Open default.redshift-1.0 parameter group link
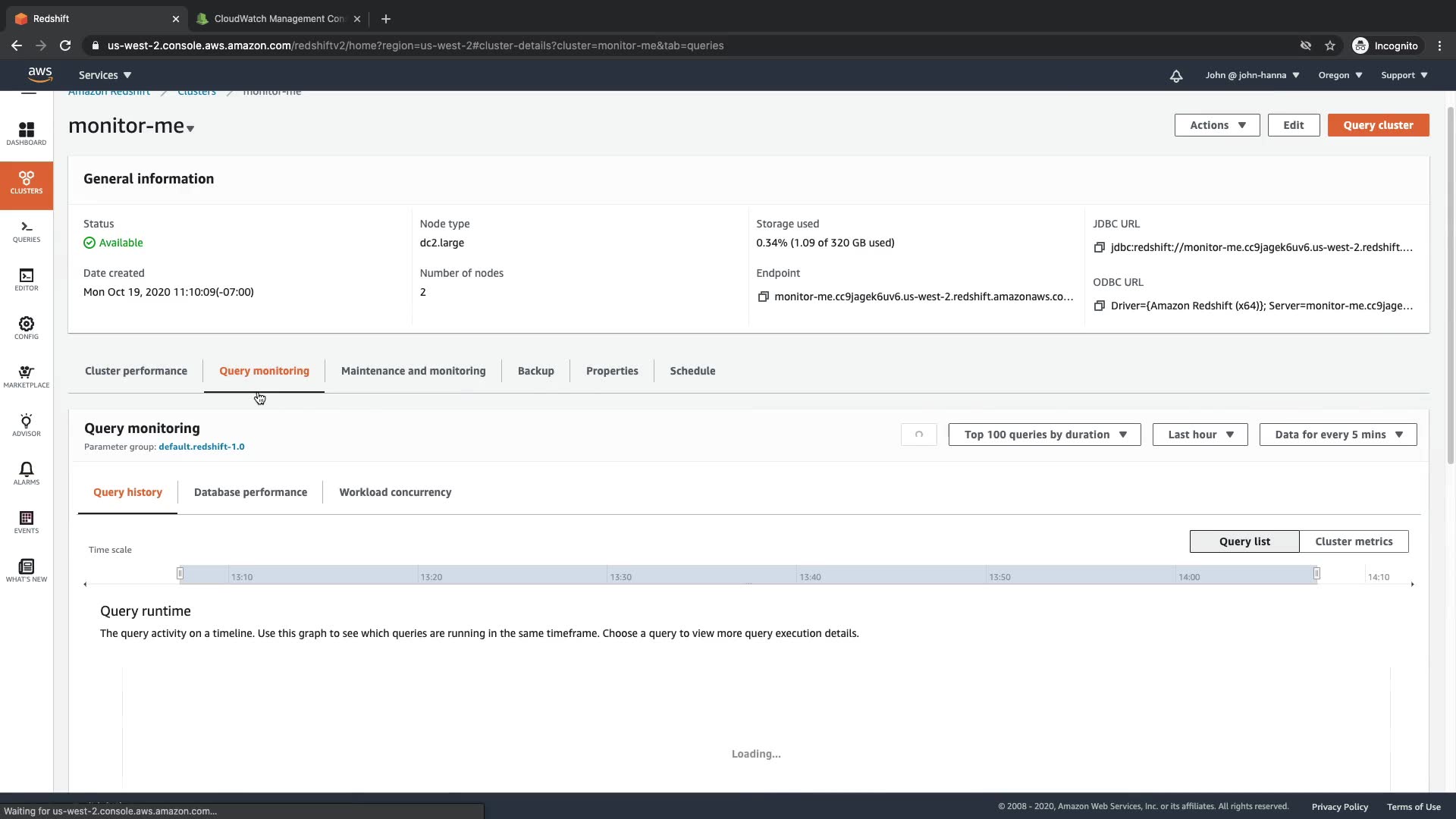This screenshot has width=1456, height=819. pos(201,447)
